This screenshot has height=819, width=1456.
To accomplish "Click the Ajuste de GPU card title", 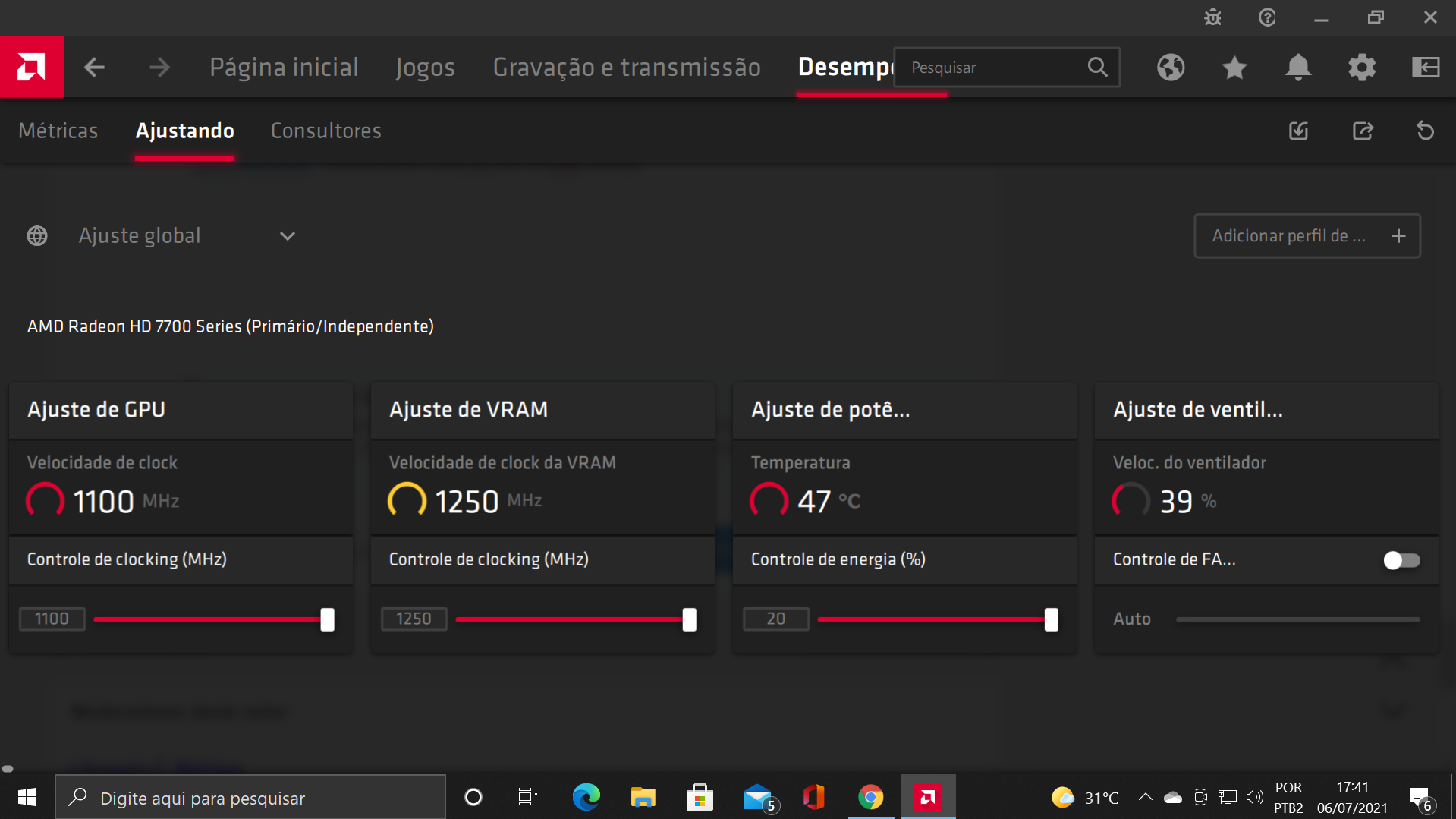I will tap(96, 410).
